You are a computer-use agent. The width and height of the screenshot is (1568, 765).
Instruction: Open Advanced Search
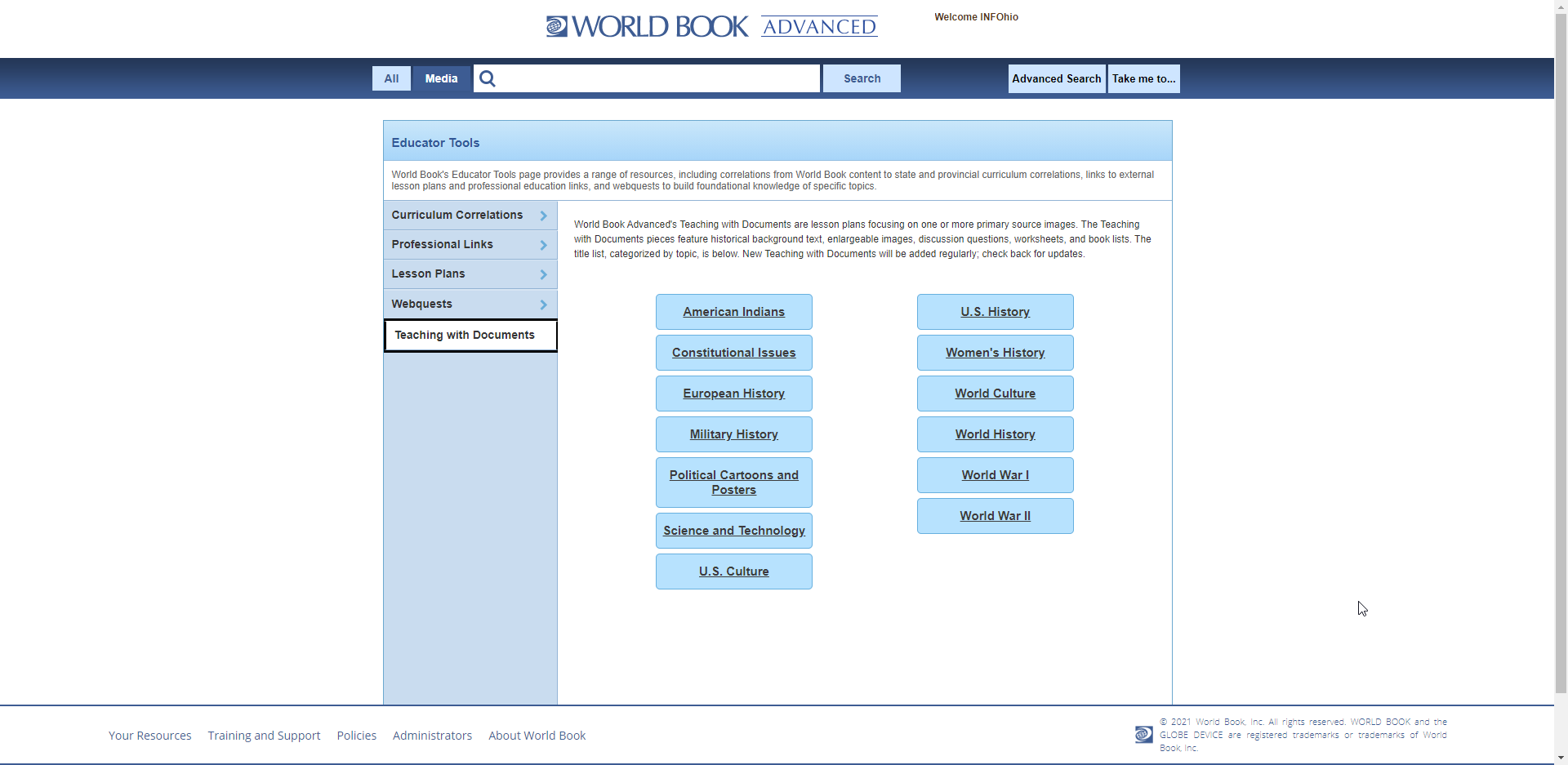pos(1056,78)
